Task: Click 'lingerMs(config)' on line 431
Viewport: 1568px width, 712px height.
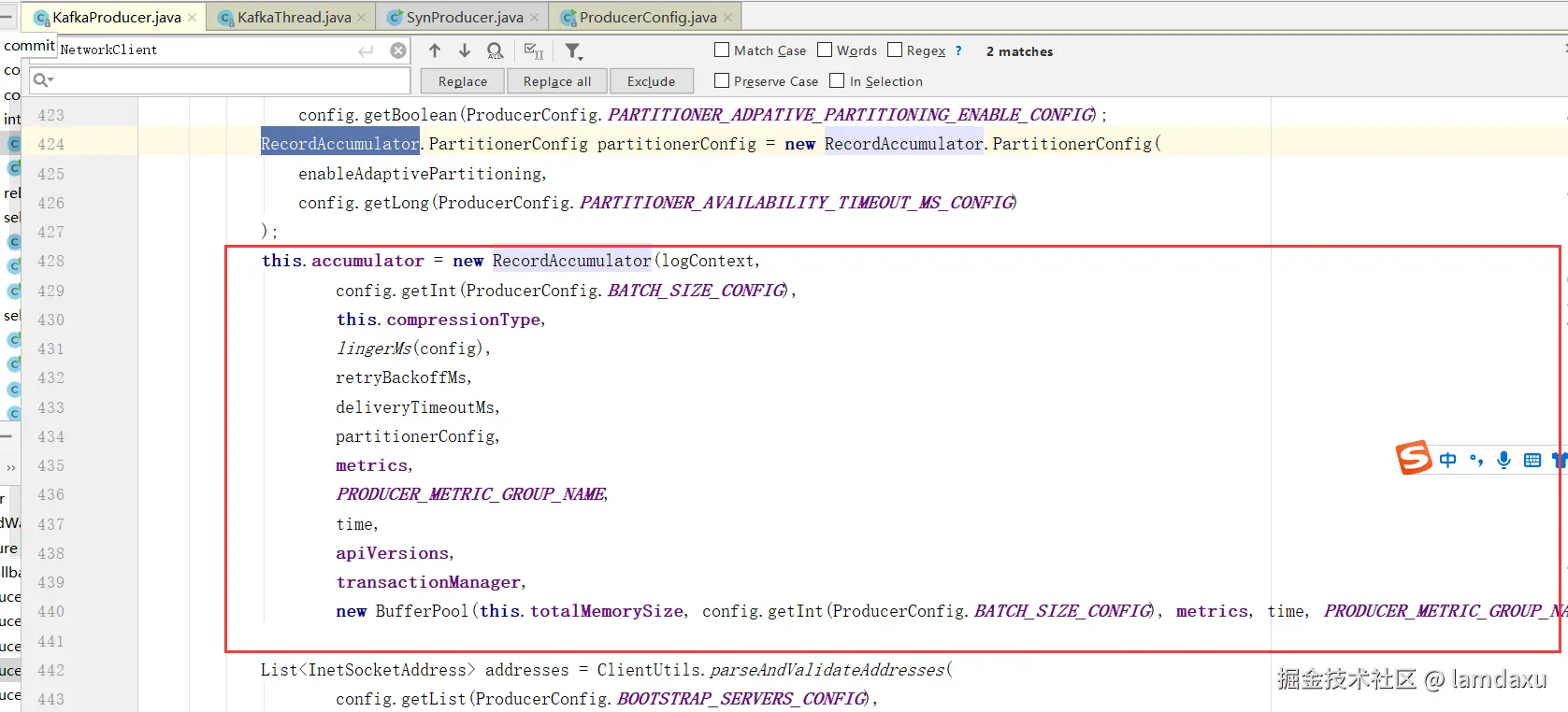Action: tap(410, 349)
